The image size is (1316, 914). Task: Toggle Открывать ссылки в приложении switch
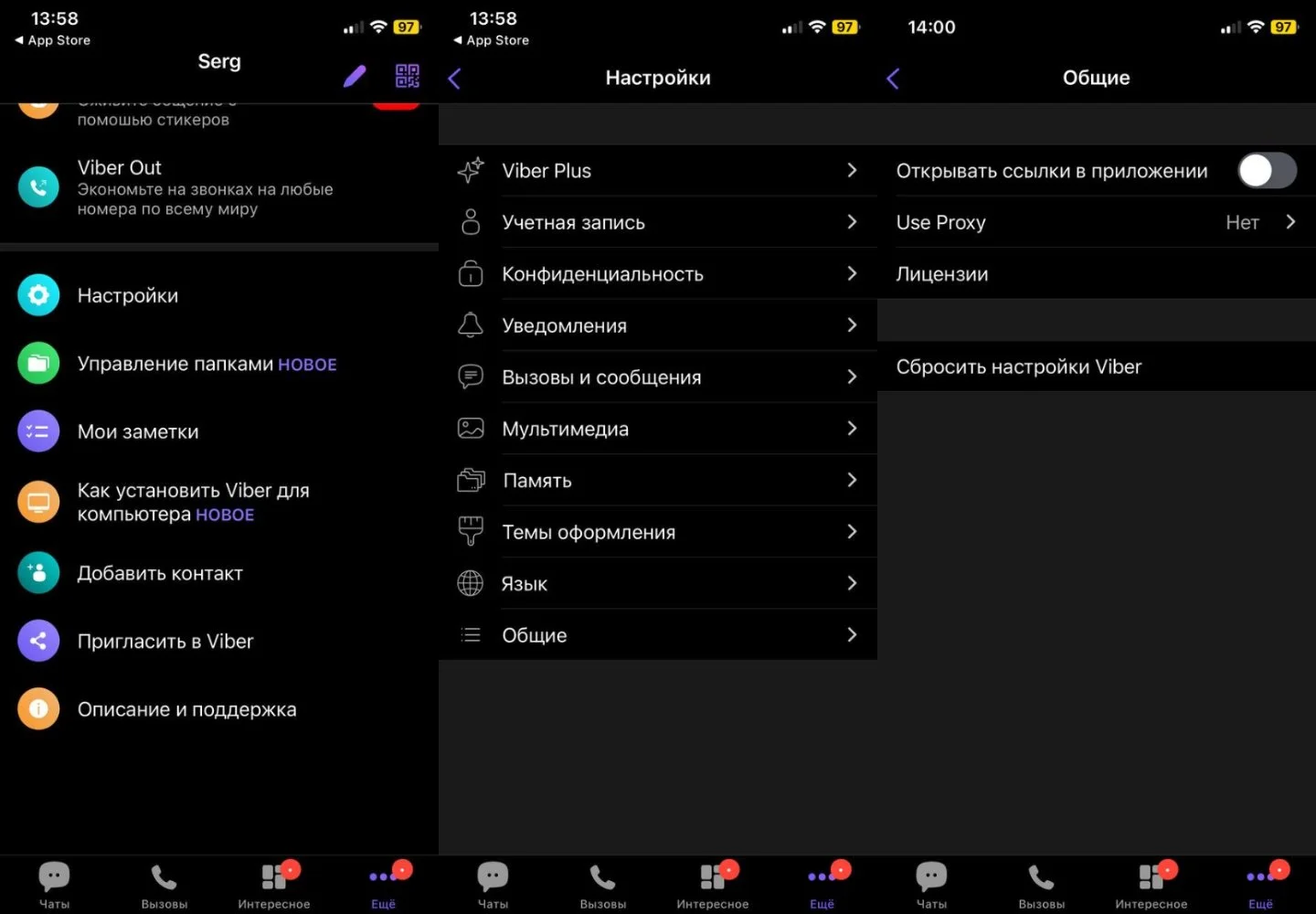1267,170
